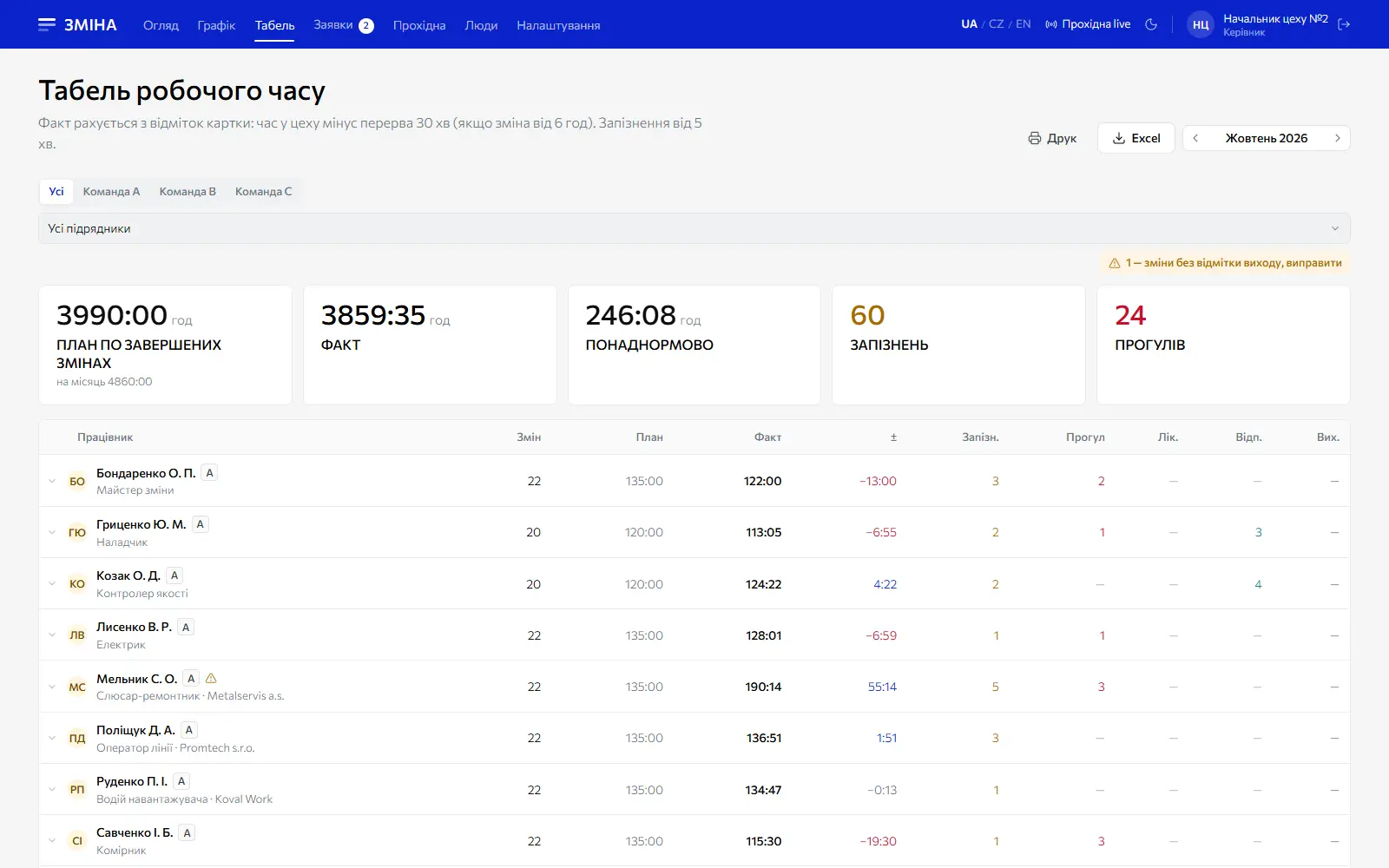The width and height of the screenshot is (1389, 868).
Task: Open Налаштування settings page
Action: (x=558, y=25)
